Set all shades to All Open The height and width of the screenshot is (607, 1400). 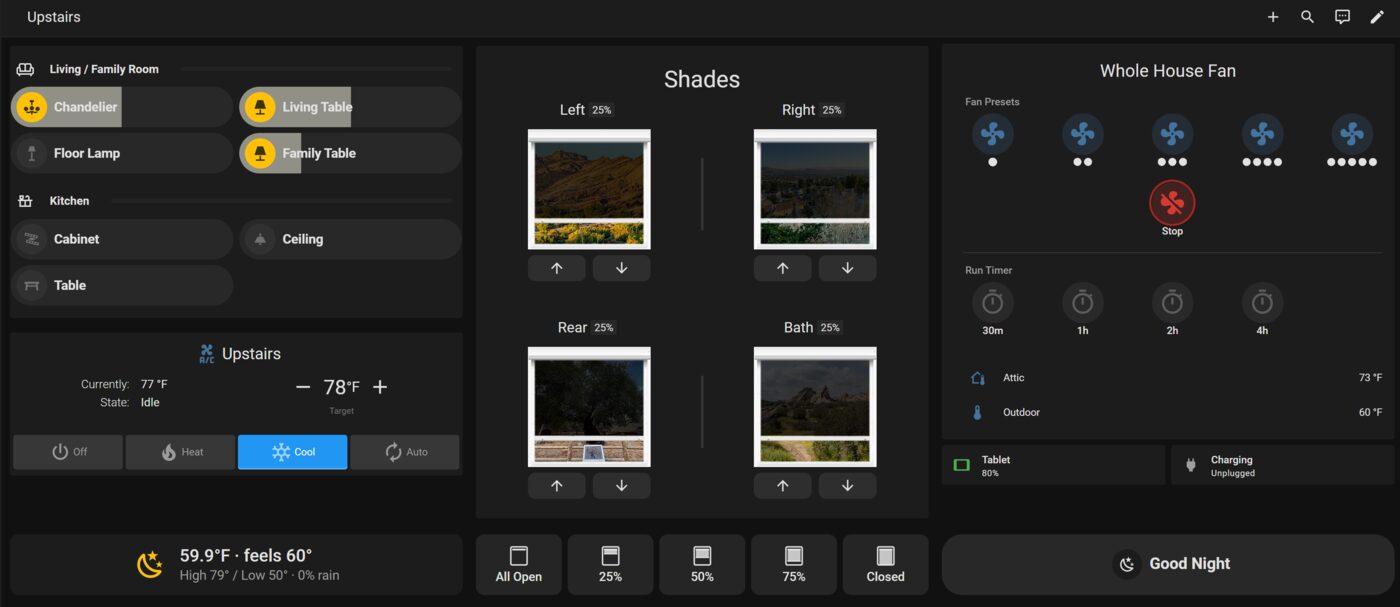(x=519, y=565)
